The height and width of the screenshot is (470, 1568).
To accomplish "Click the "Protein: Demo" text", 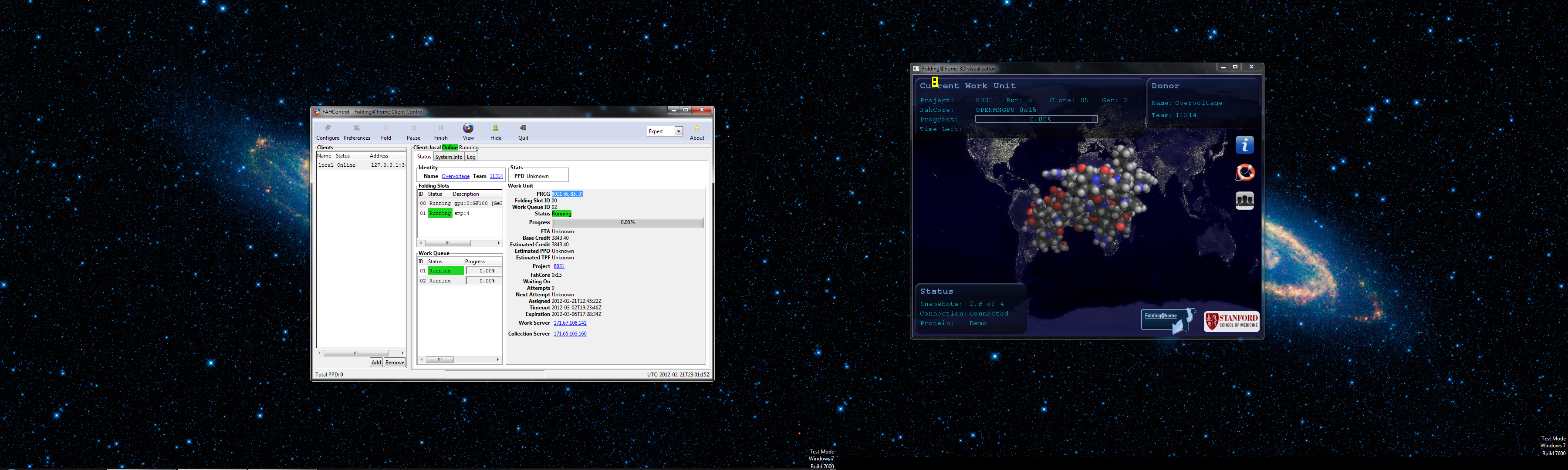I will tap(953, 323).
